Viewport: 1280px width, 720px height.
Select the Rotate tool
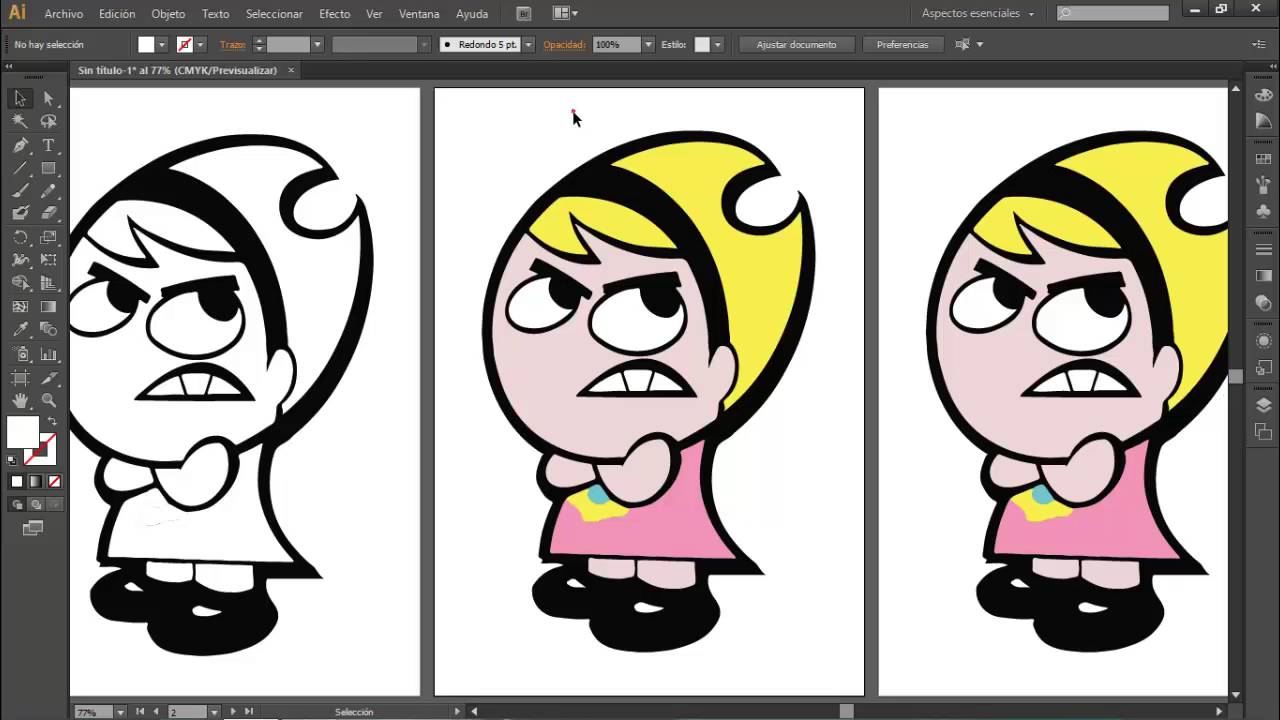click(x=20, y=237)
